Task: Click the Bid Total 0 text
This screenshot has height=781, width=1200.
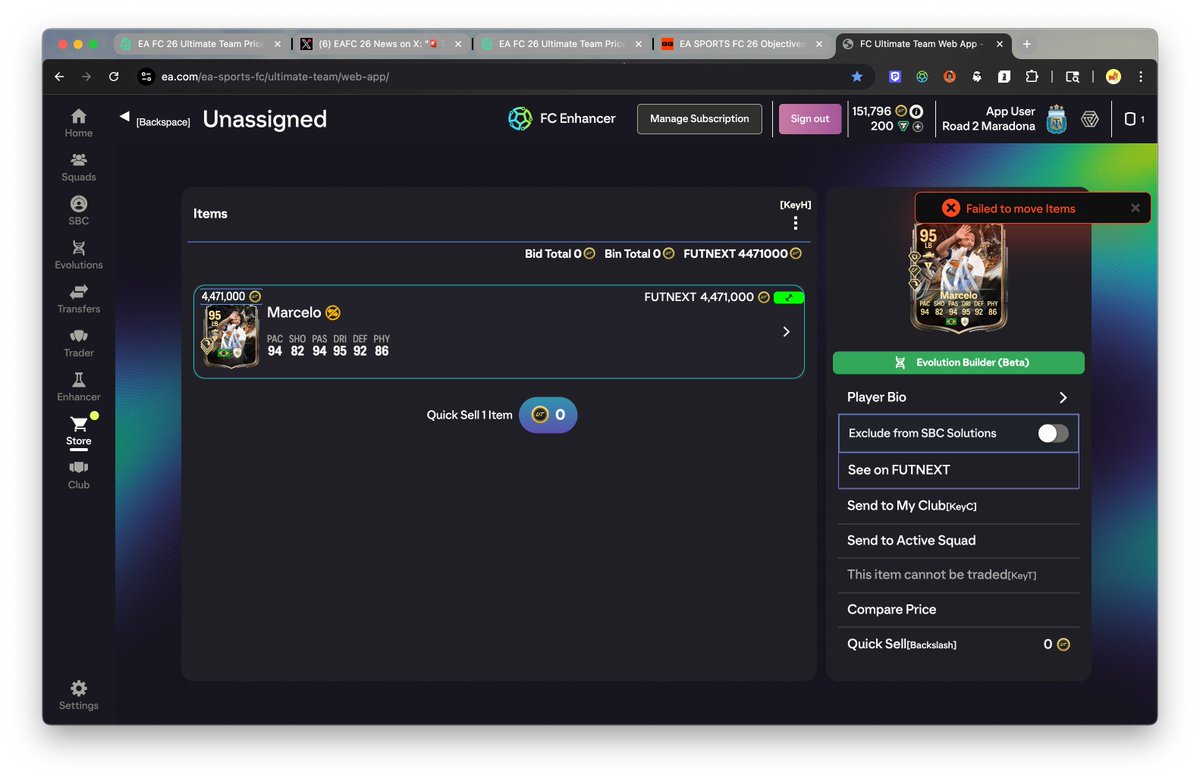Action: pyautogui.click(x=553, y=254)
